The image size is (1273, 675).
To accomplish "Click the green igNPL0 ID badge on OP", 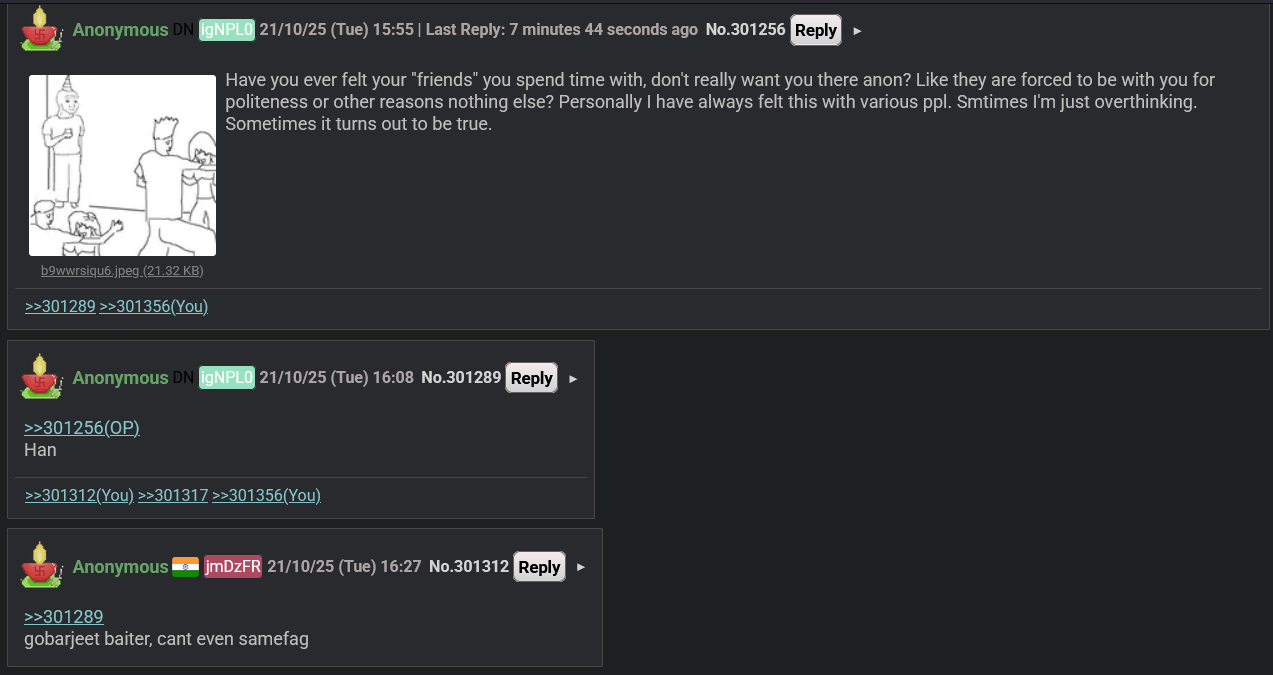I will pyautogui.click(x=227, y=30).
